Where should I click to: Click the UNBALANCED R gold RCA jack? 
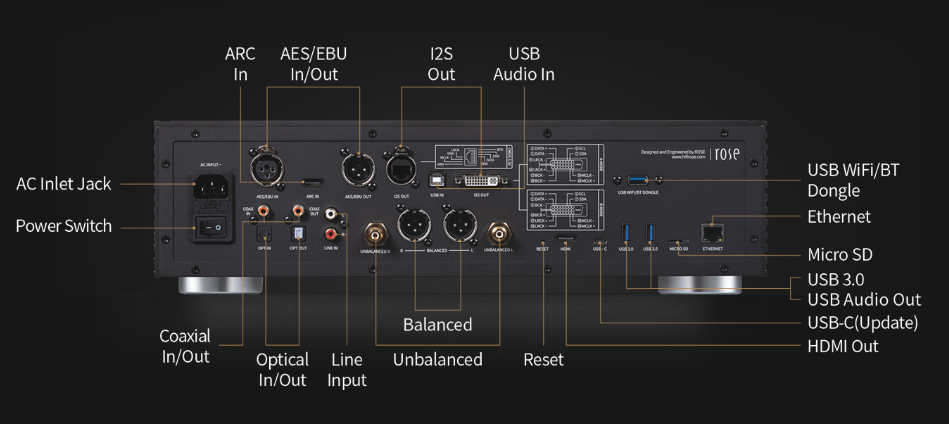coord(375,232)
